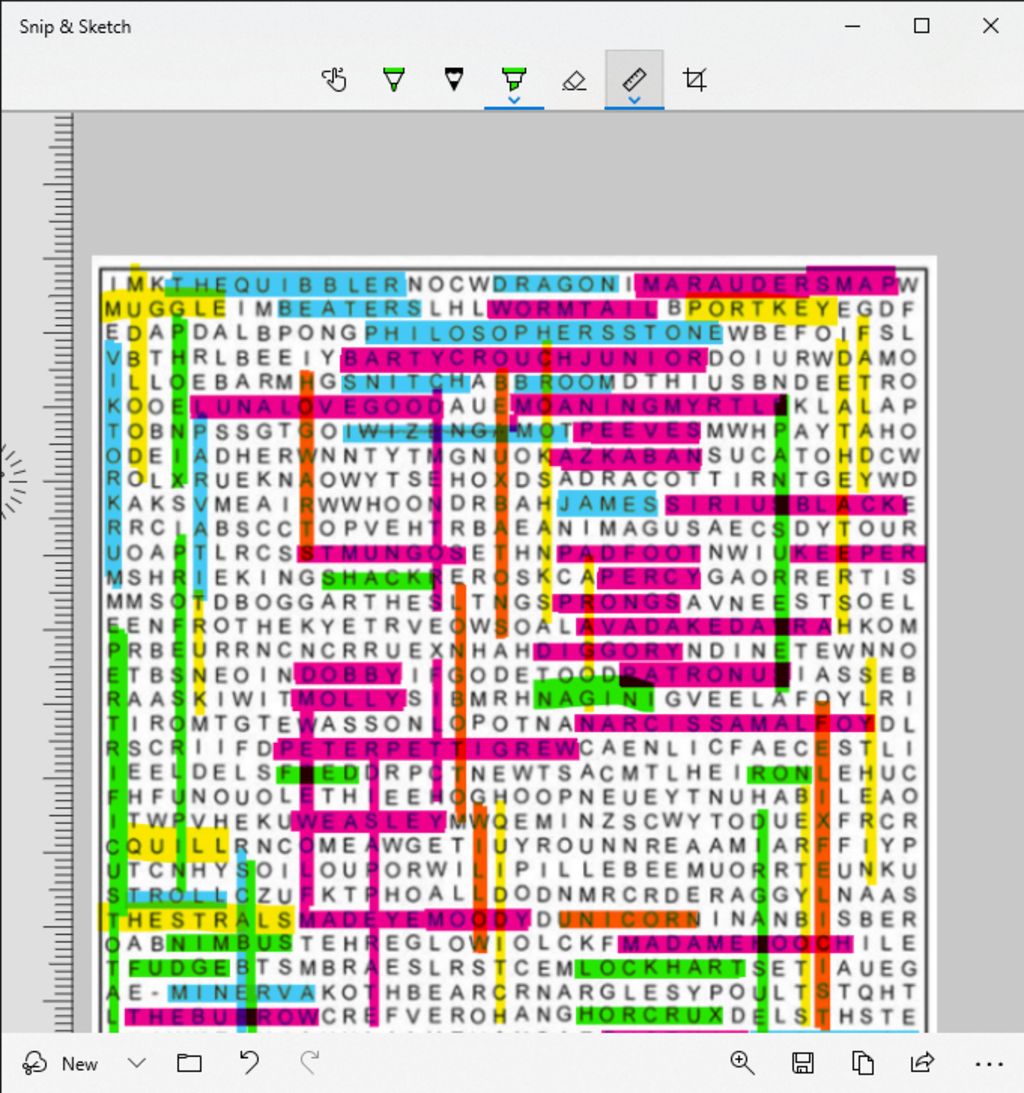This screenshot has width=1024, height=1093.
Task: Click the highlighted word NIMBUS
Action: point(229,944)
